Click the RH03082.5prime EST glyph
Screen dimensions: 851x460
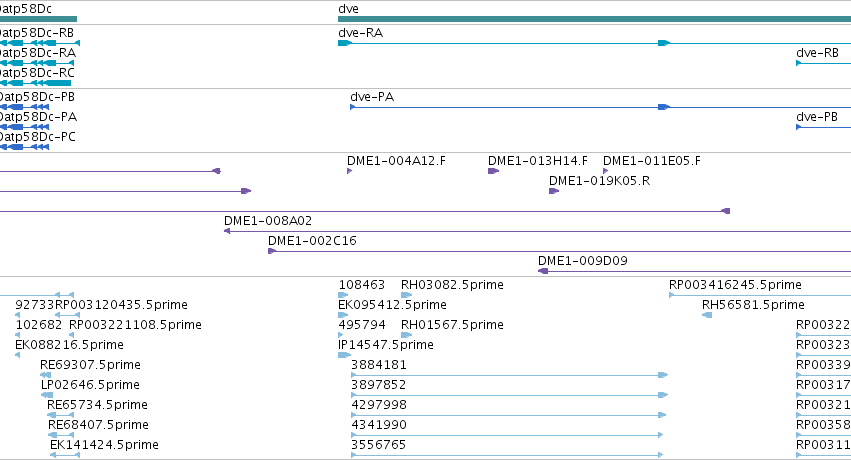406,295
